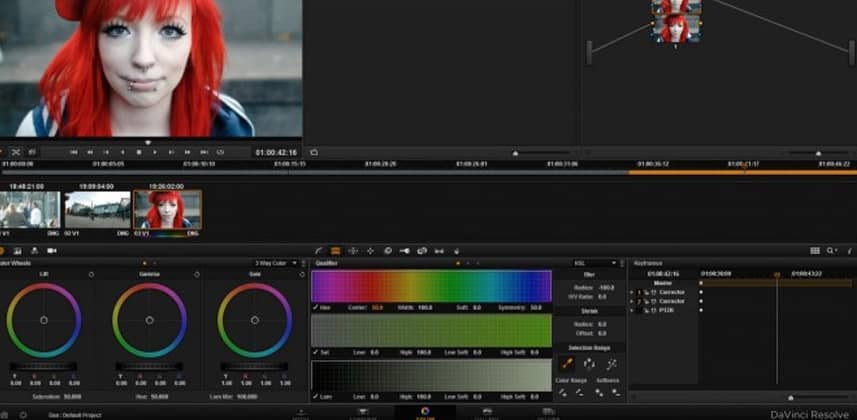Viewport: 857px width, 420px height.
Task: Open the Color Match palette icon
Action: pyautogui.click(x=17, y=250)
